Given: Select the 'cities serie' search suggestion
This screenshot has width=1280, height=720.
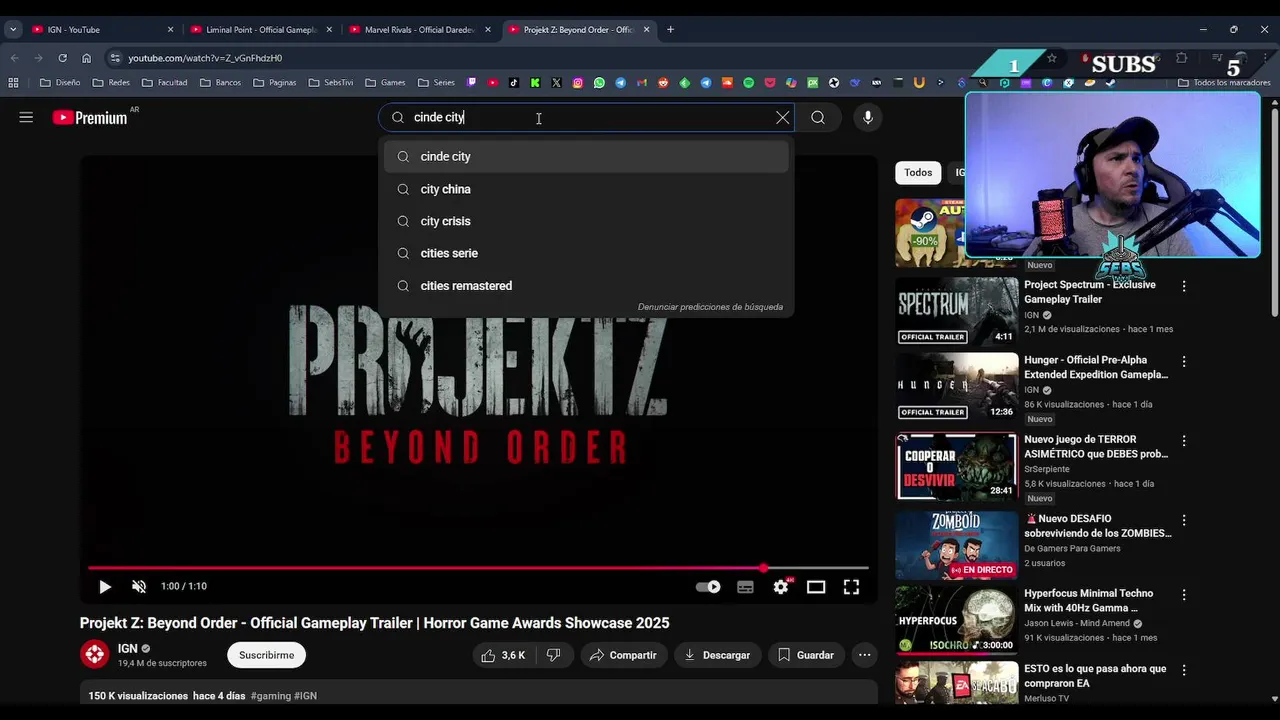Looking at the screenshot, I should pyautogui.click(x=586, y=253).
